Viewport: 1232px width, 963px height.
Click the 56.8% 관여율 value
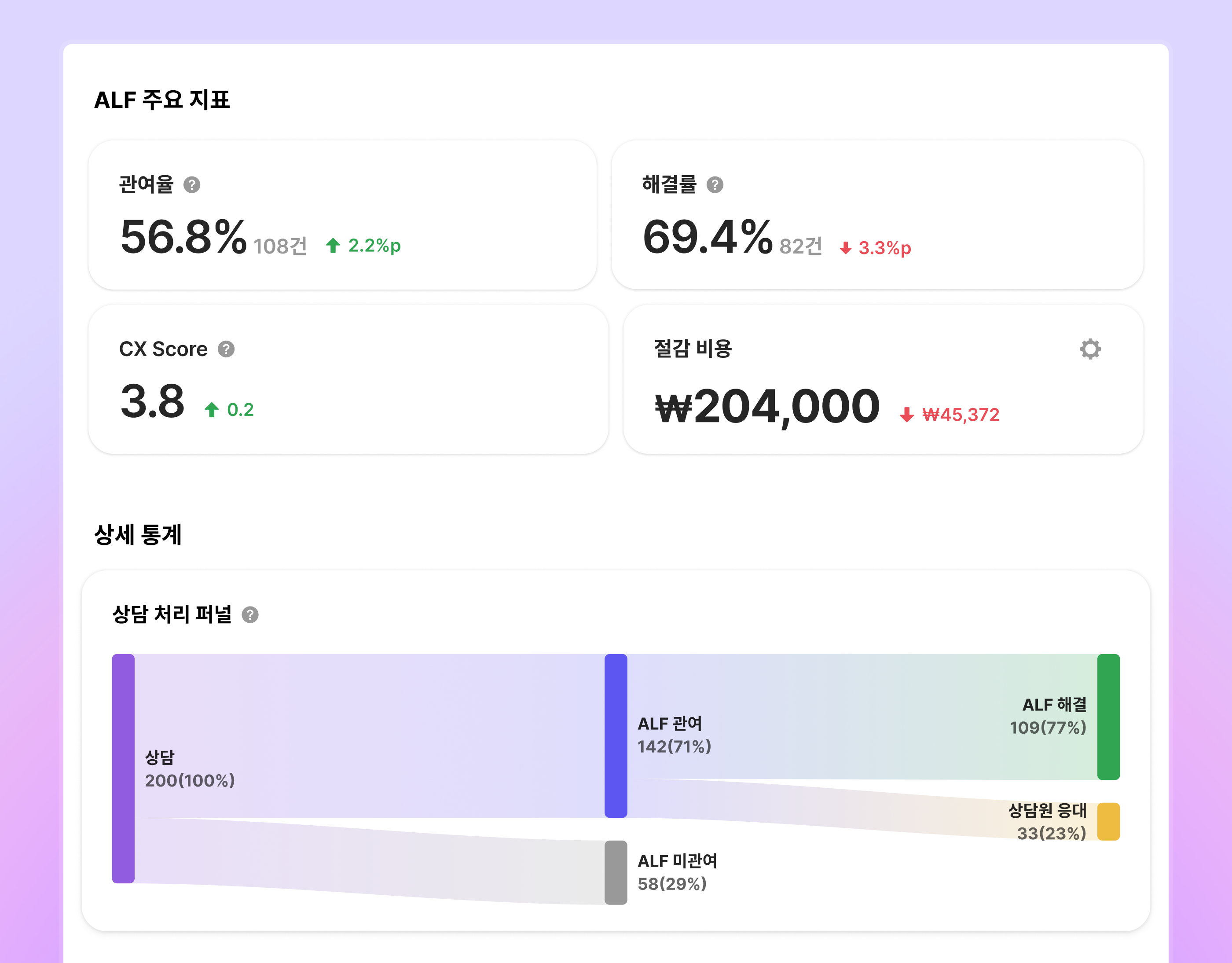pos(183,237)
